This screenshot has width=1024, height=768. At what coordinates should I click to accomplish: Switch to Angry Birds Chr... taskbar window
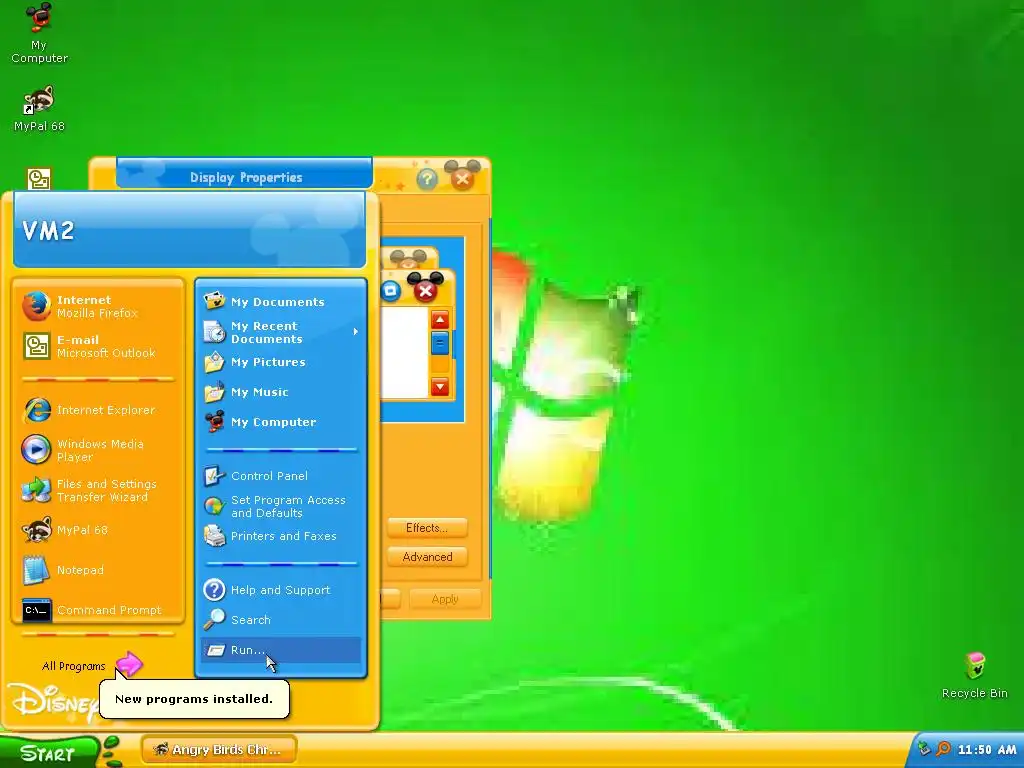click(x=219, y=750)
